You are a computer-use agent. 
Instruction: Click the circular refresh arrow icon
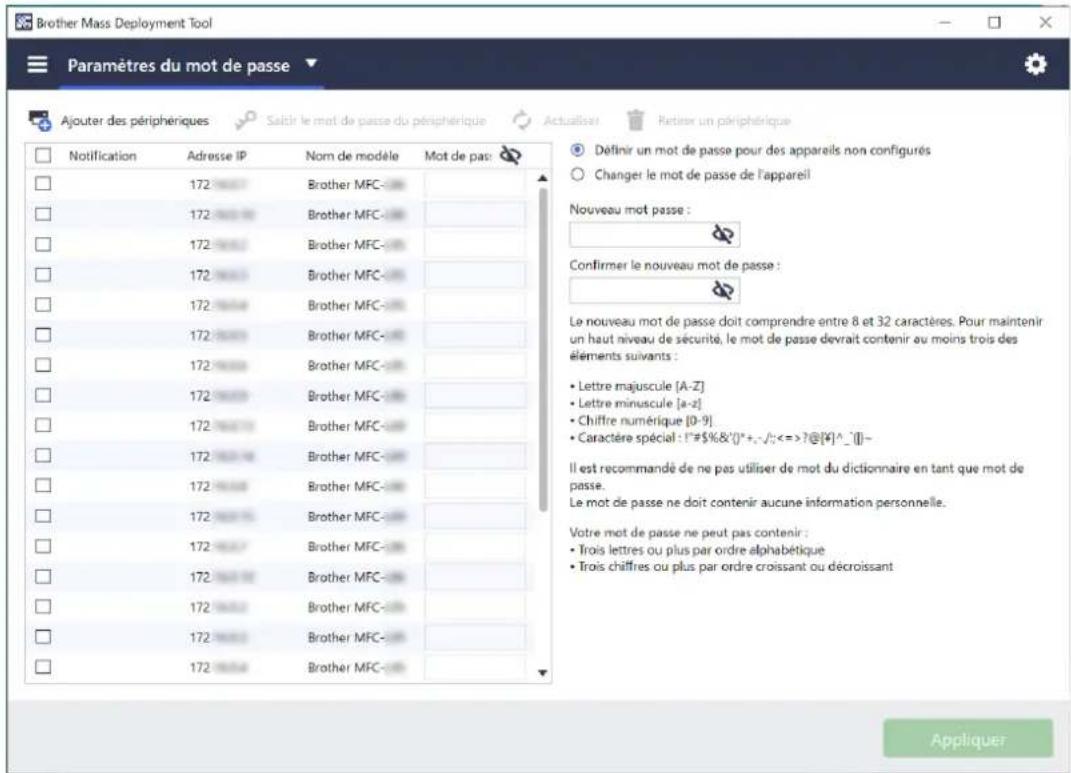(x=522, y=120)
